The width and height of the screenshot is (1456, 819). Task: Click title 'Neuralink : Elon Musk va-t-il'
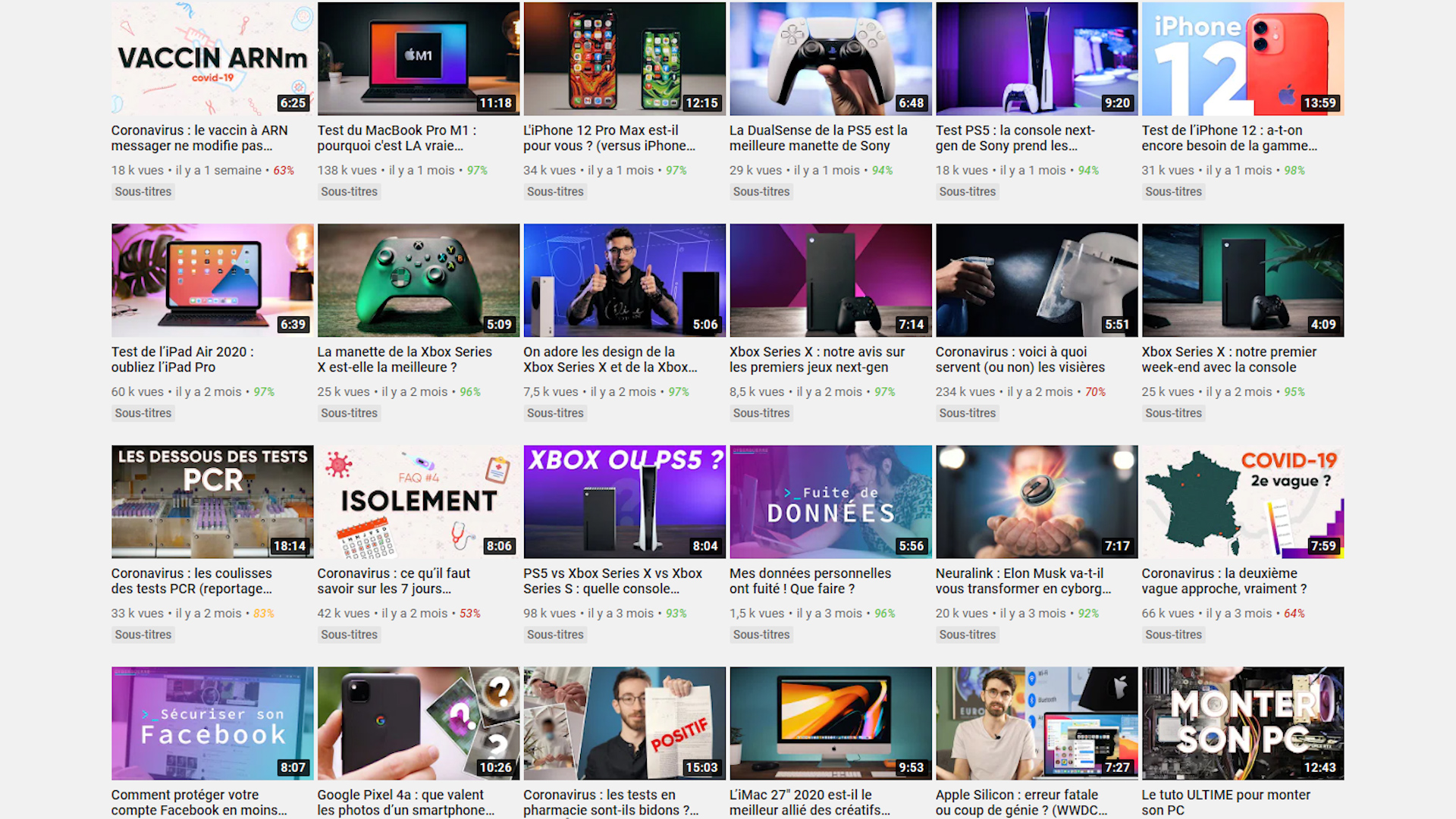(x=1023, y=581)
